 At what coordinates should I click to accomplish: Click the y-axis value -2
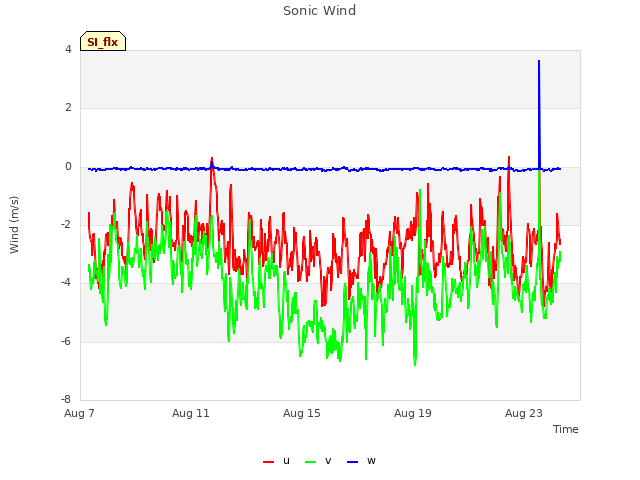pos(66,225)
